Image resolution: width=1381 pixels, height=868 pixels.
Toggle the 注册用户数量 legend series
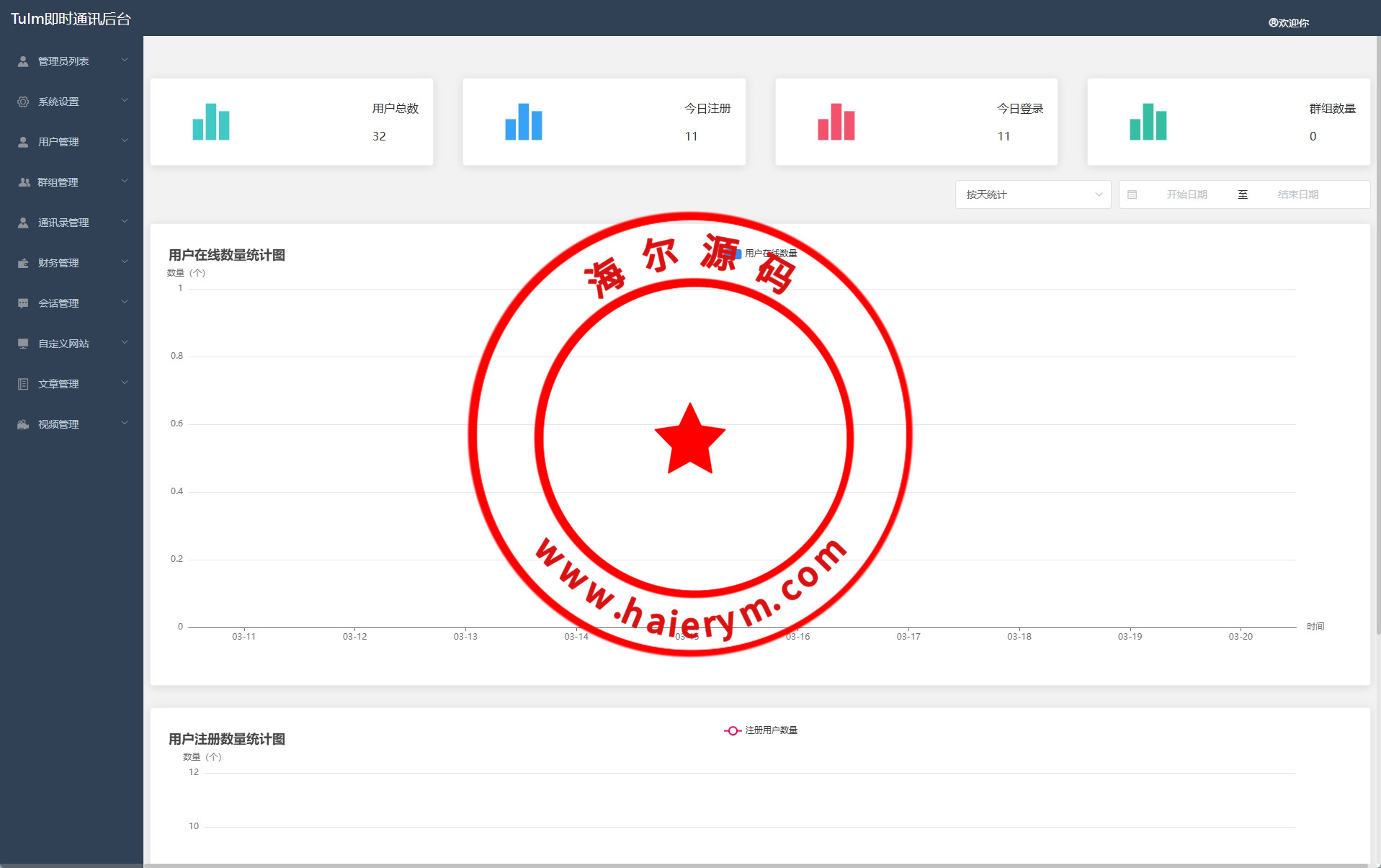coord(761,730)
